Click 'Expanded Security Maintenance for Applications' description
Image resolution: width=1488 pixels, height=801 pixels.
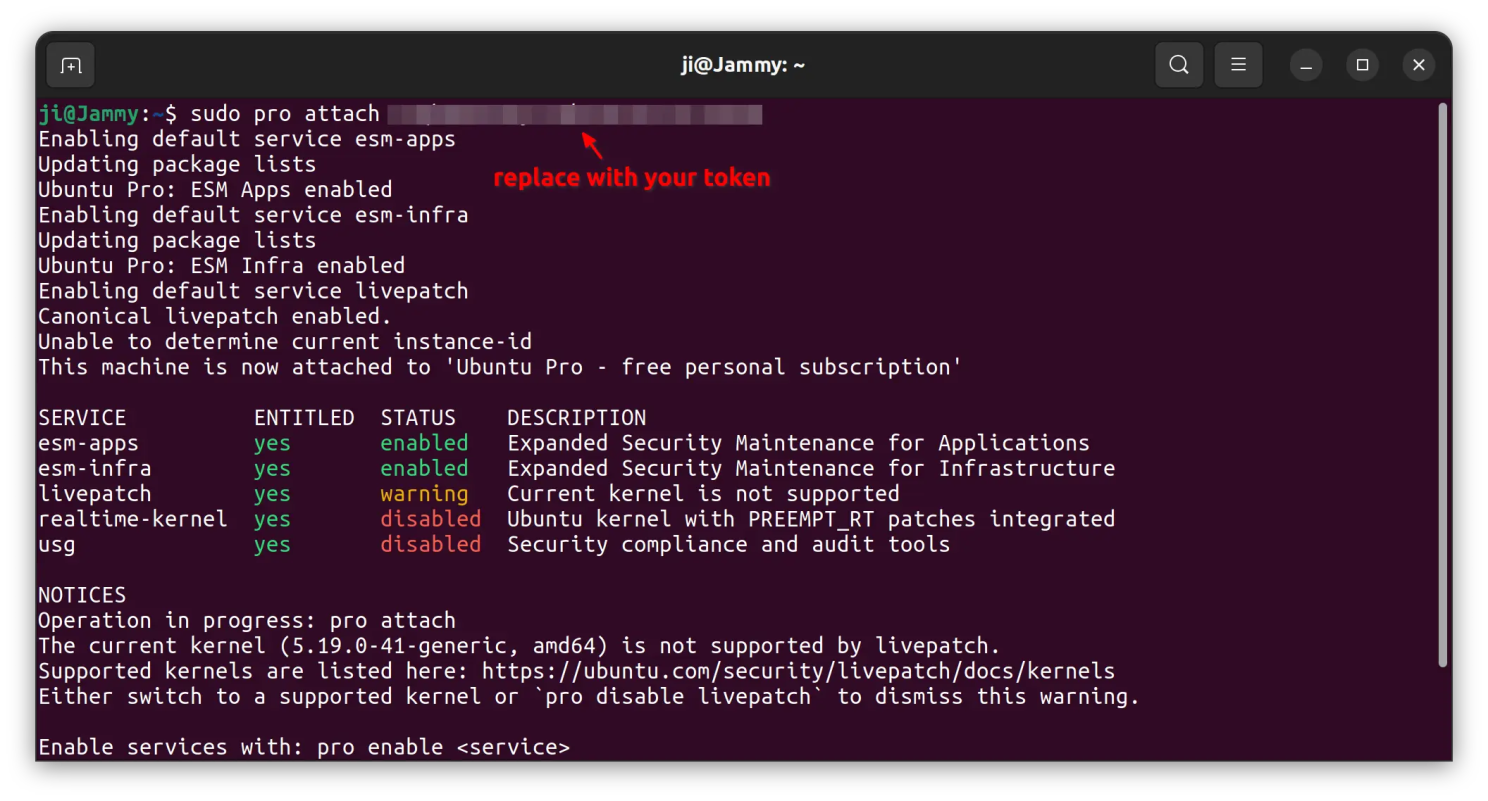(798, 443)
